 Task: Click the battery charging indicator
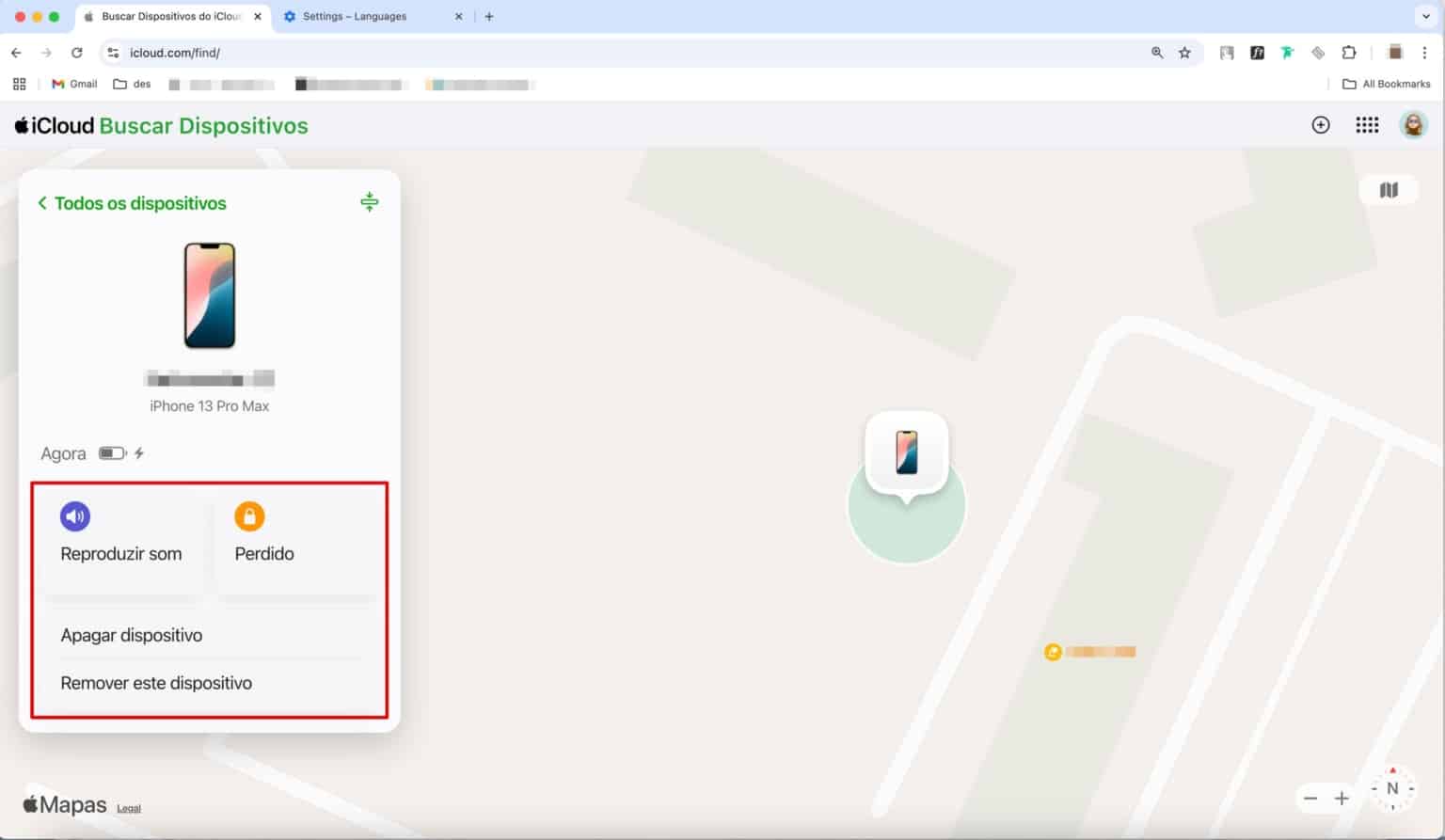(x=121, y=453)
